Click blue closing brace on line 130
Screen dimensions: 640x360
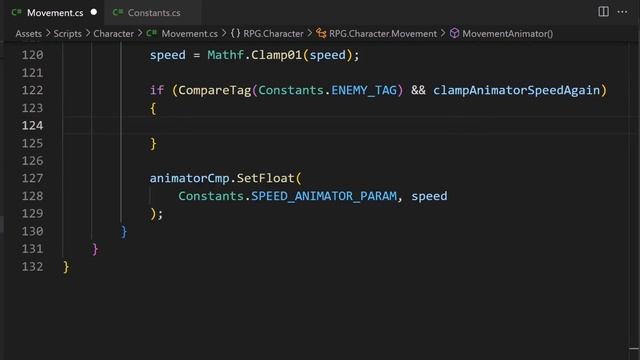[x=124, y=231]
